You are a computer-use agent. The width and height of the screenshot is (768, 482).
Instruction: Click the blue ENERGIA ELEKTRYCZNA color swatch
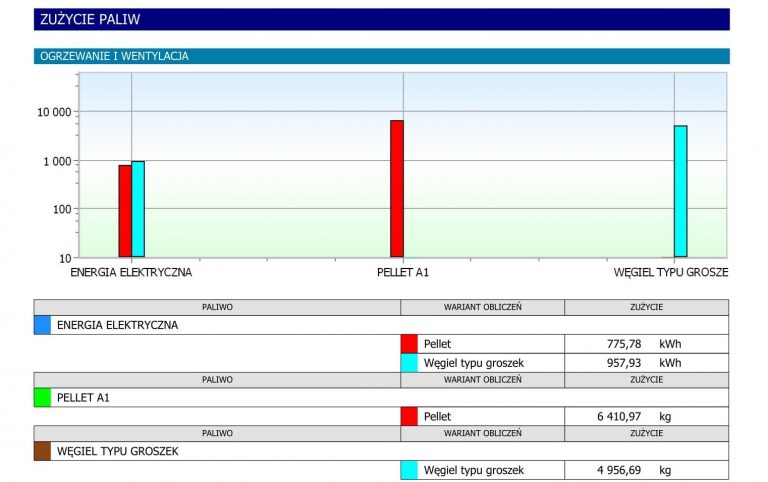pos(42,325)
